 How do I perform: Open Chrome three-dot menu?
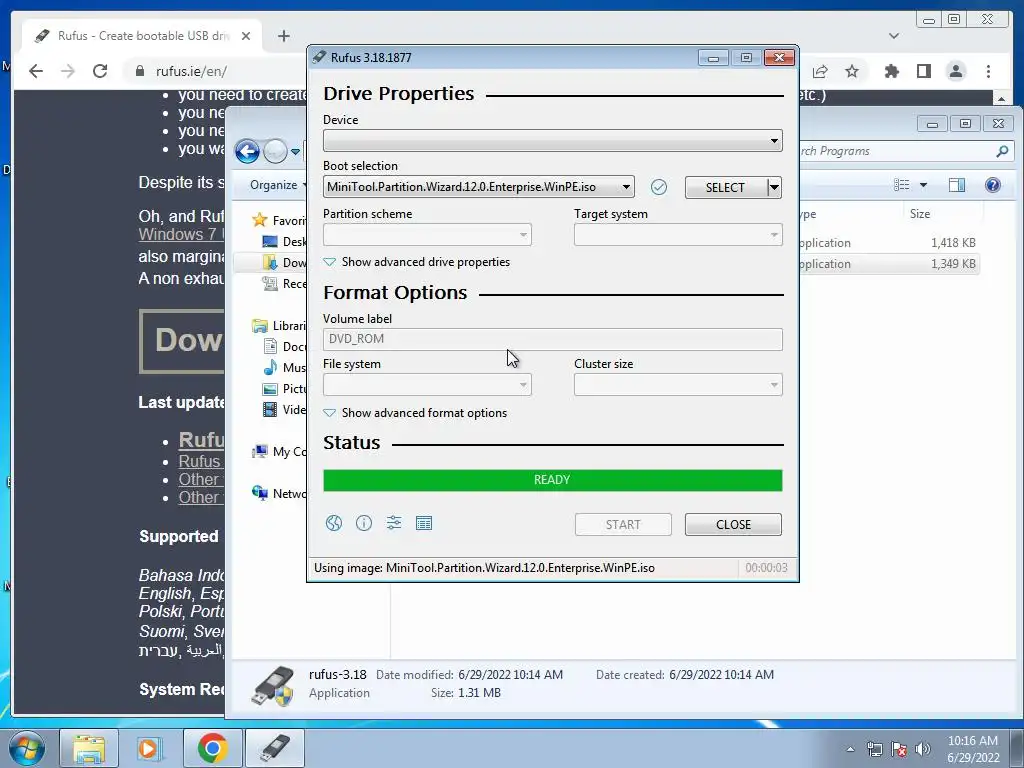(x=988, y=71)
